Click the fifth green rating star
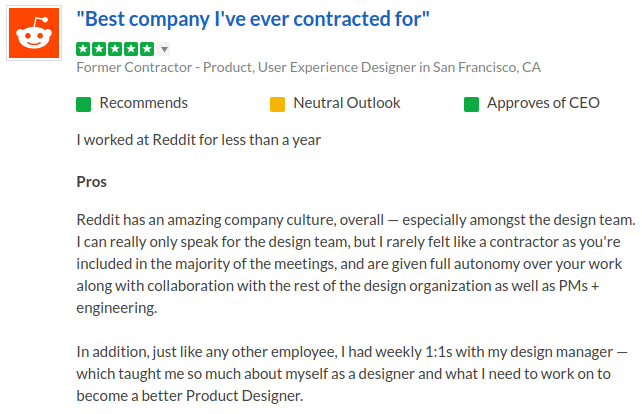Image resolution: width=642 pixels, height=414 pixels. click(x=147, y=48)
